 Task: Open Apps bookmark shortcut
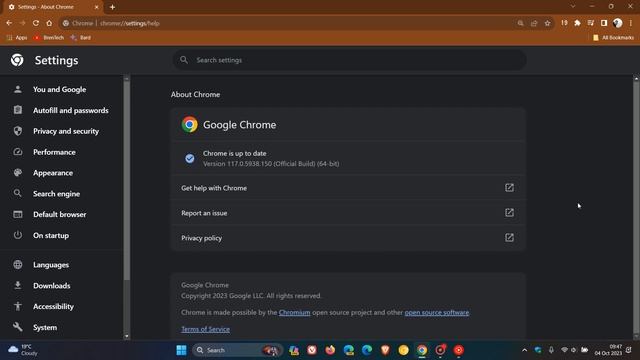point(17,38)
